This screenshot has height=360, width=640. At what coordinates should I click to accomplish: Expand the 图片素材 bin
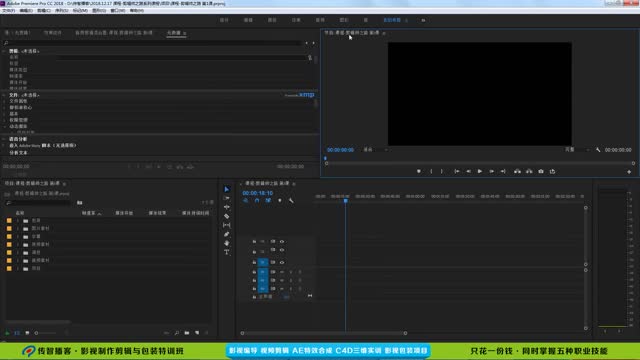pos(18,229)
